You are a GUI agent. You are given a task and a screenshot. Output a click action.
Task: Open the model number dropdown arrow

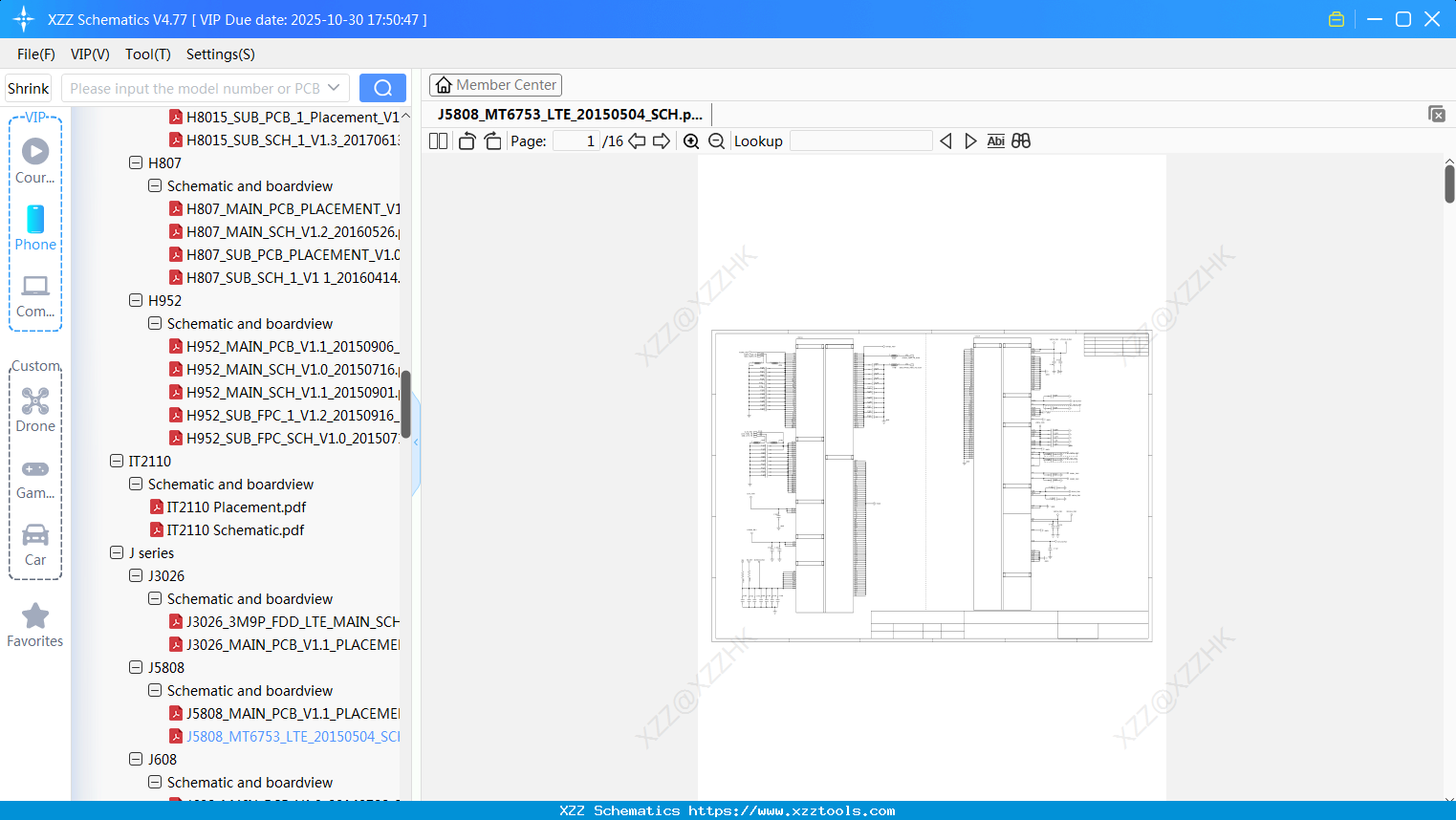click(334, 88)
